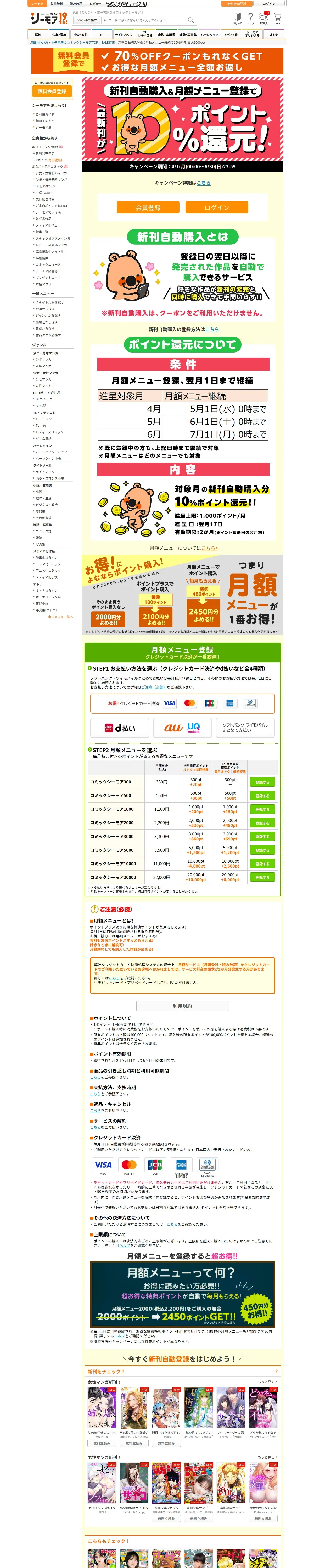The image size is (314, 1568).
Task: Open the BL category tab
Action: [x=102, y=35]
